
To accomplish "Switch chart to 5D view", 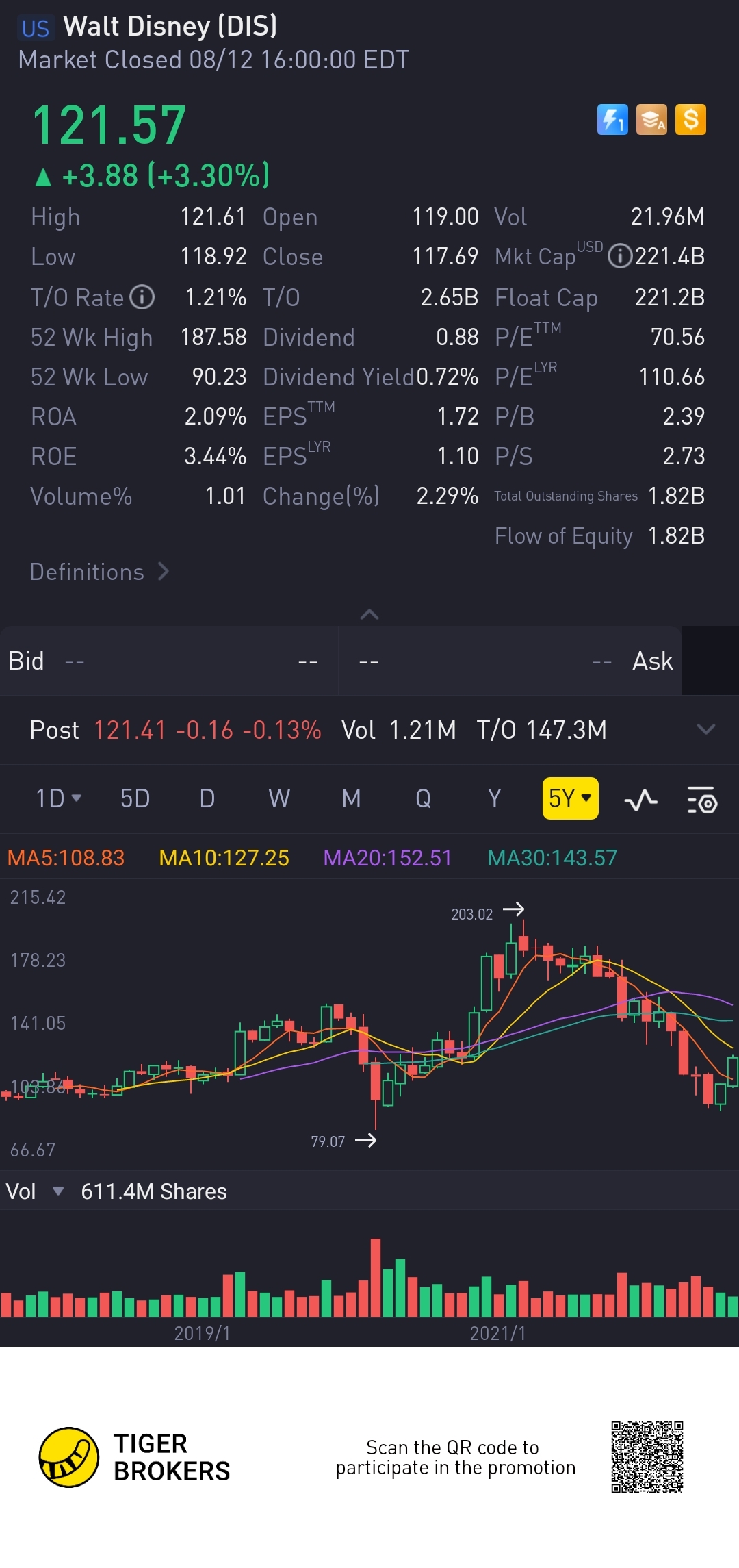I will click(x=135, y=798).
